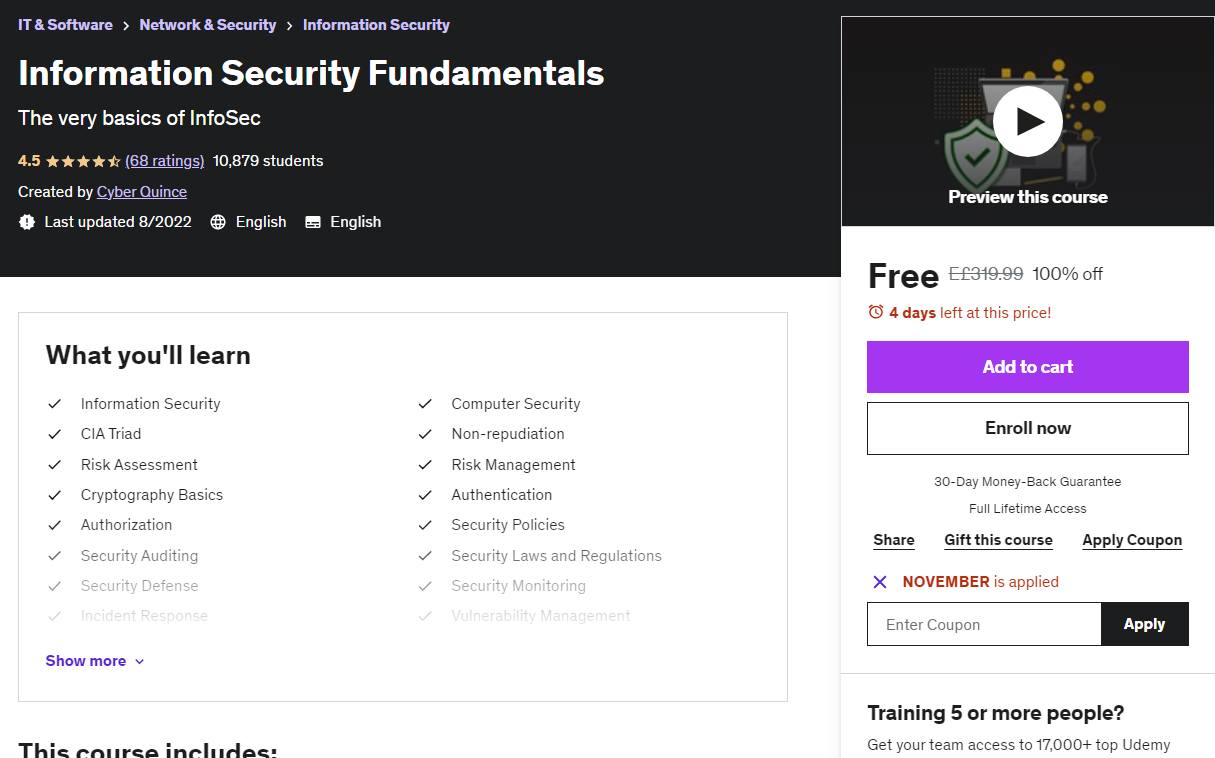Focus the Enter Coupon field
Screen dimensions: 1215x758
[984, 624]
